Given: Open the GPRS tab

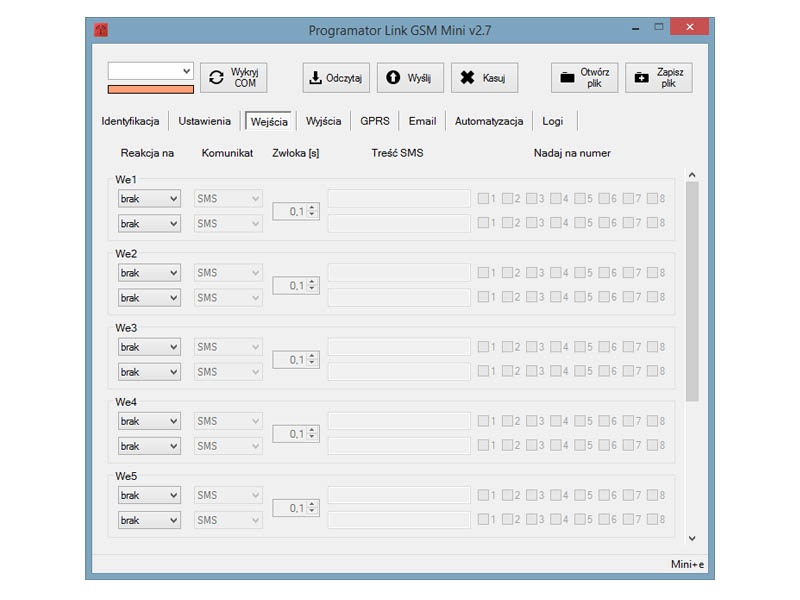Looking at the screenshot, I should pyautogui.click(x=374, y=121).
